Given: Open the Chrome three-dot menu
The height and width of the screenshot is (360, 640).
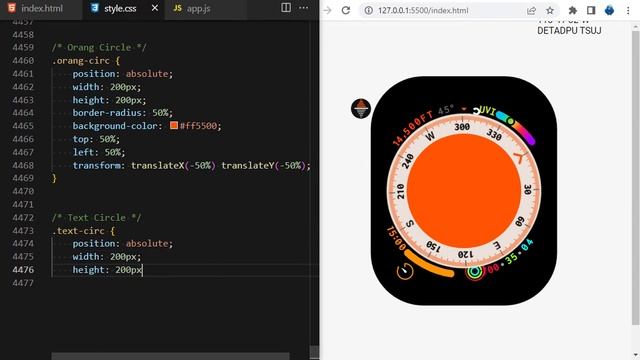Looking at the screenshot, I should pos(628,10).
